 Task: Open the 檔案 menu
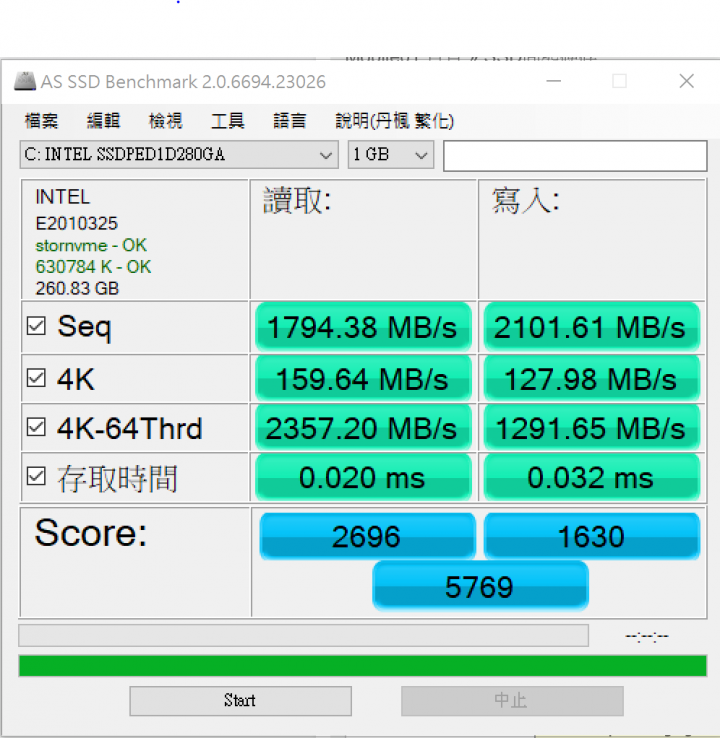click(x=41, y=121)
